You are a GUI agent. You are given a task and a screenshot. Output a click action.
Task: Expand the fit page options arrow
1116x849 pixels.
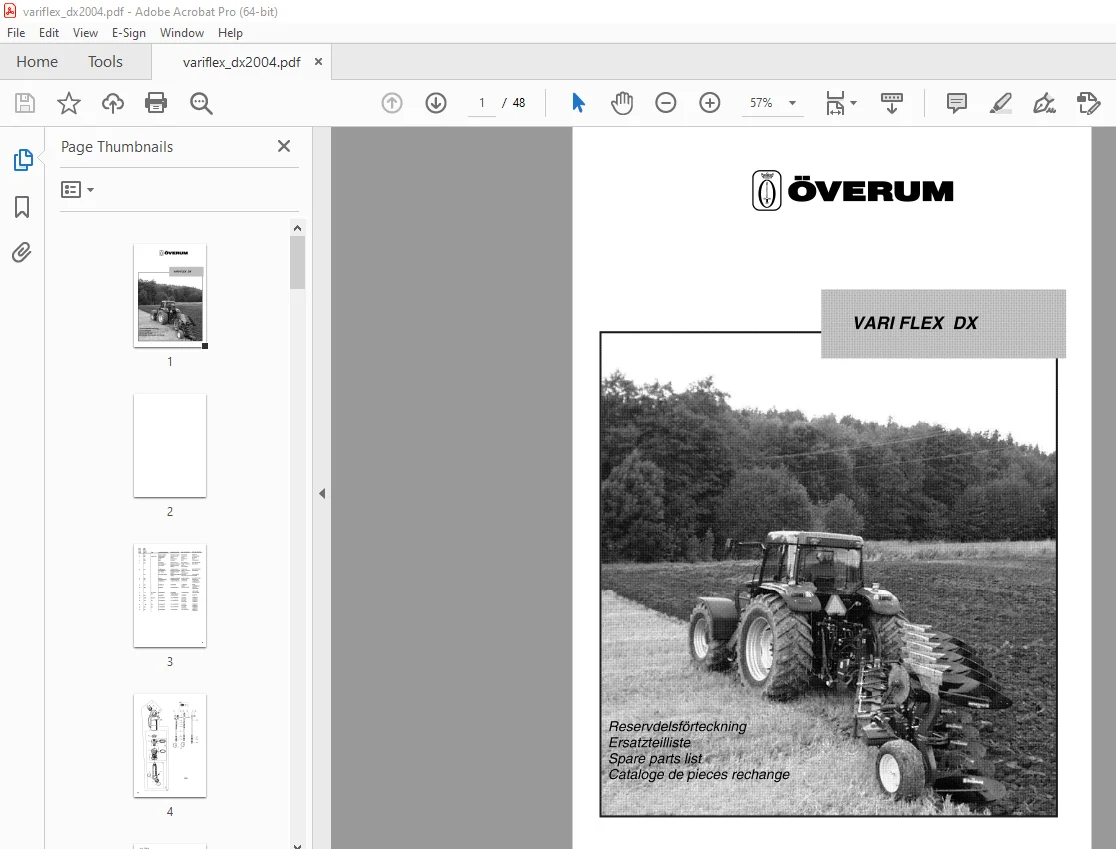tap(853, 103)
